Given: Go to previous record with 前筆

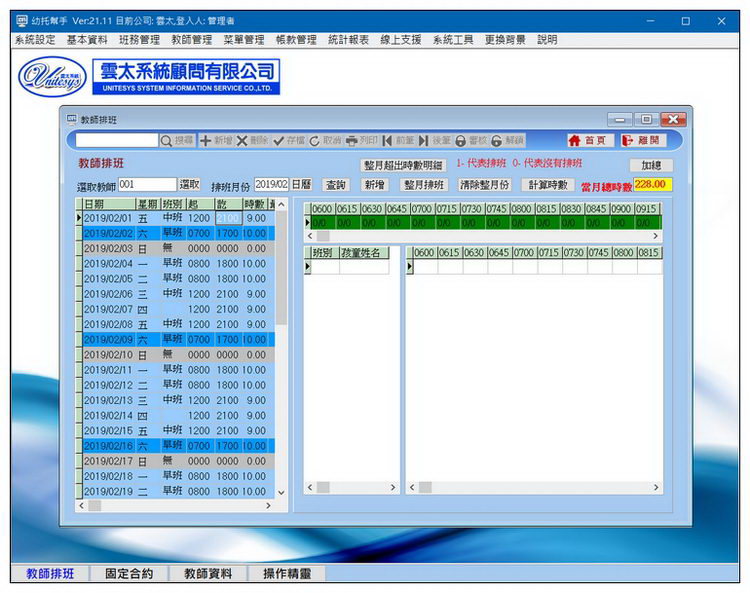Looking at the screenshot, I should click(x=398, y=141).
